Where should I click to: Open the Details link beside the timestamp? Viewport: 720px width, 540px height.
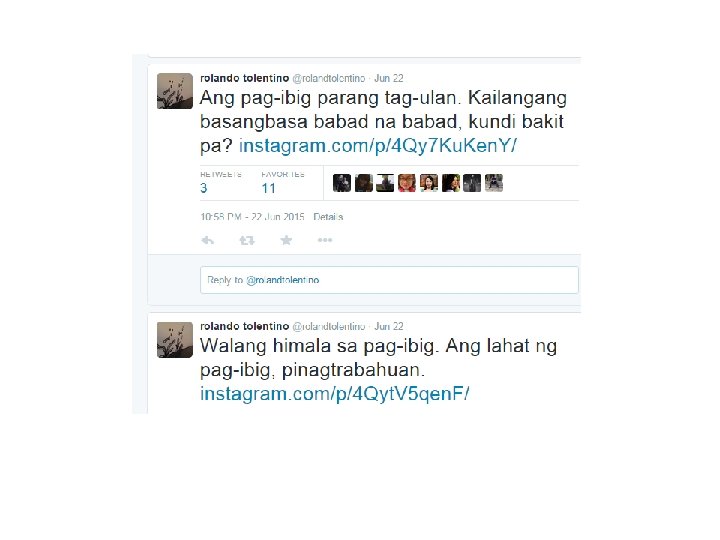(328, 217)
